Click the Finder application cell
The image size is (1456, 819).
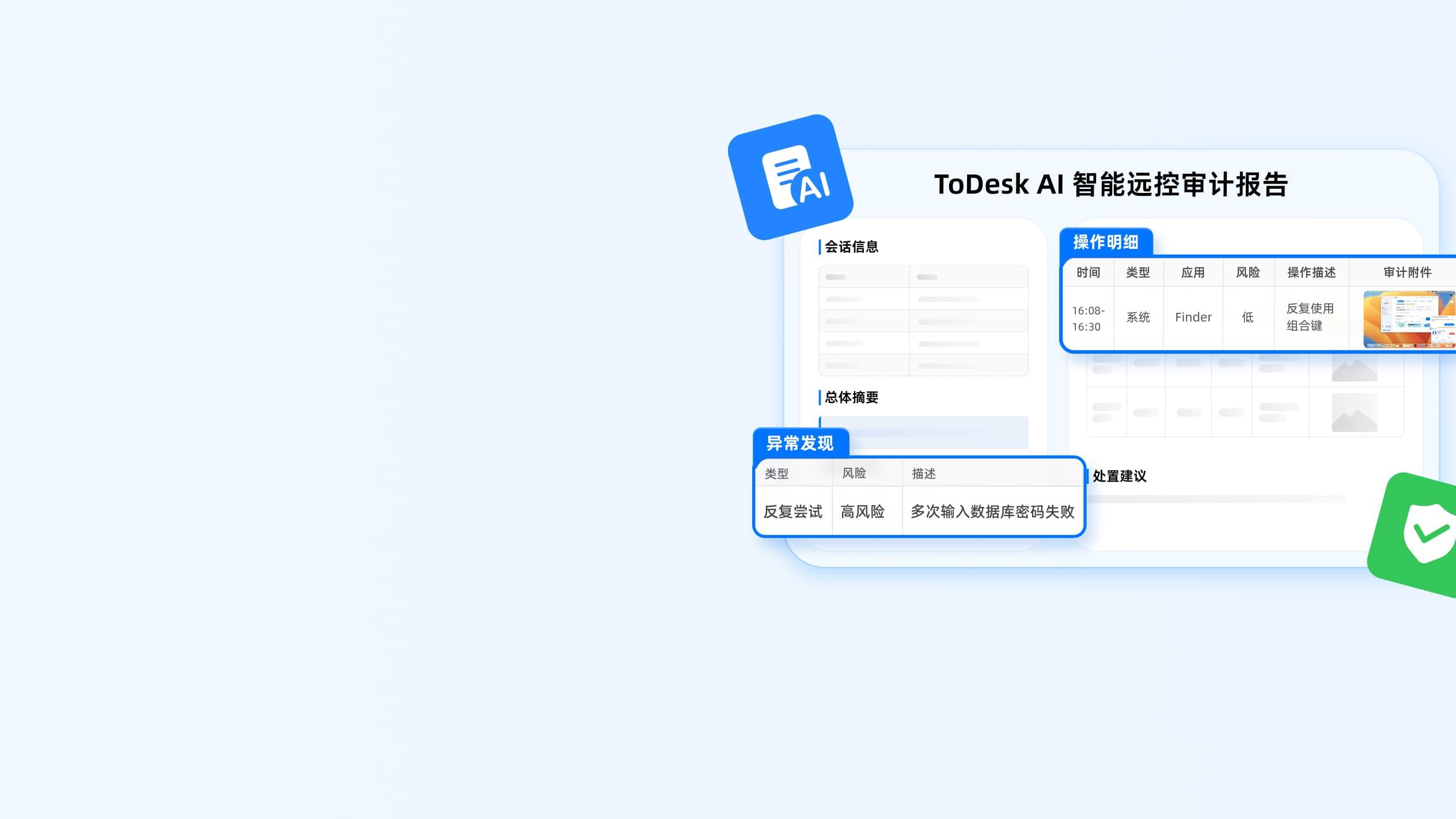point(1193,317)
